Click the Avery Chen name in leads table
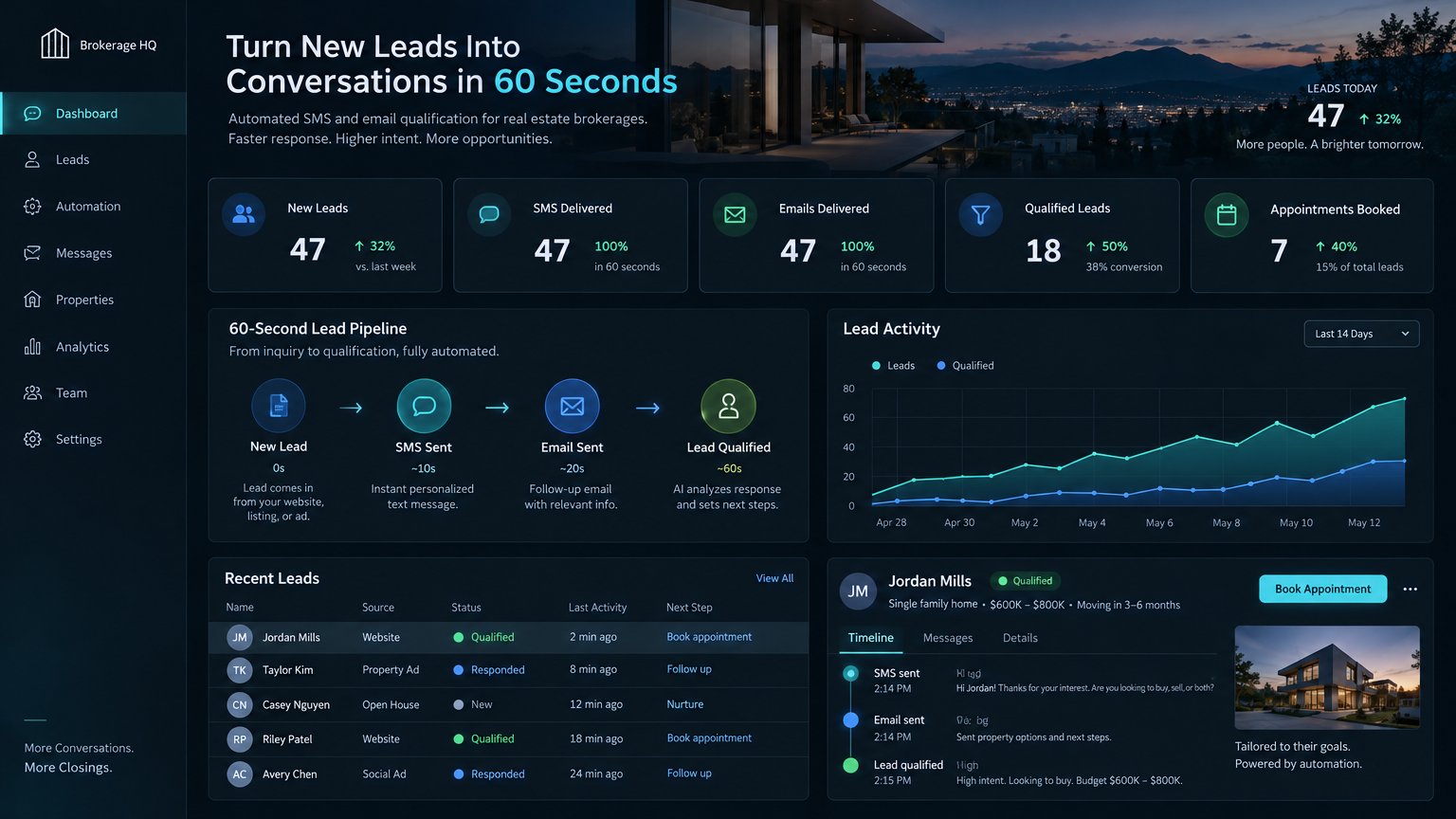 point(290,774)
